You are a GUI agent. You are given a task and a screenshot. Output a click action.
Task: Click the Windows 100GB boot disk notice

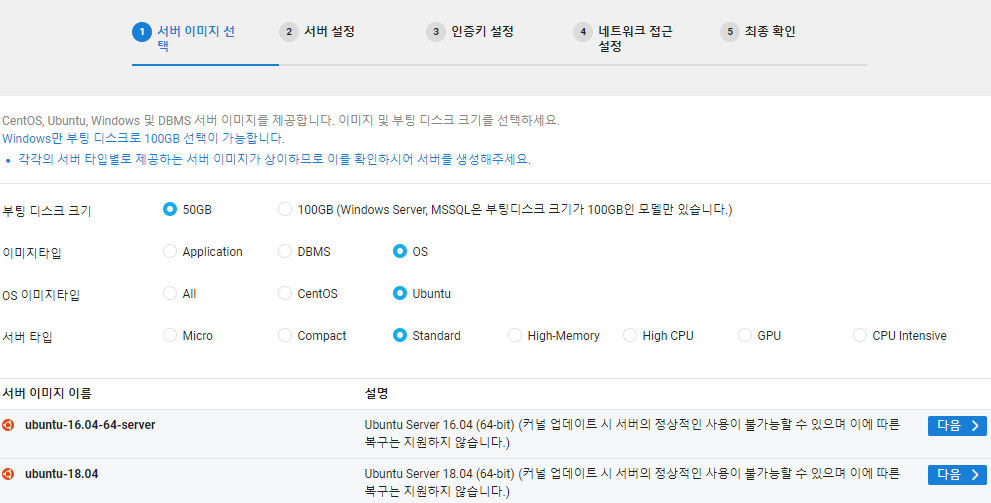[x=143, y=138]
